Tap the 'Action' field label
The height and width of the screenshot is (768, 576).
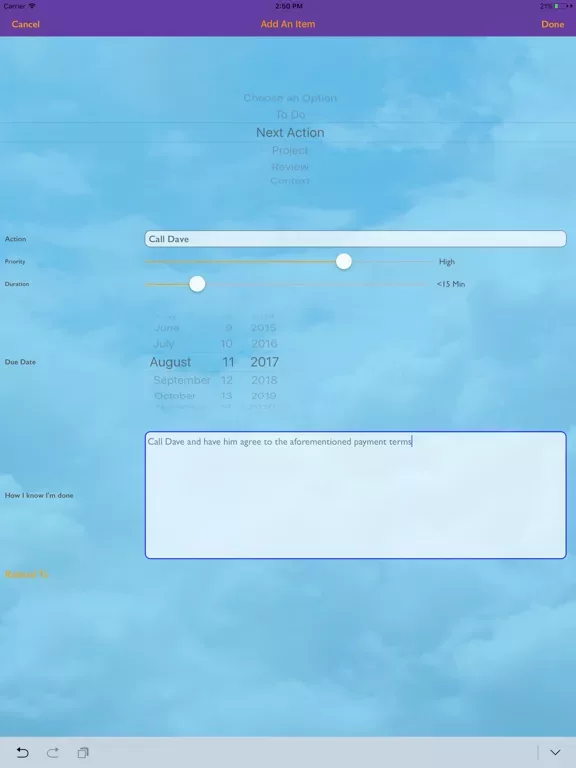click(15, 239)
